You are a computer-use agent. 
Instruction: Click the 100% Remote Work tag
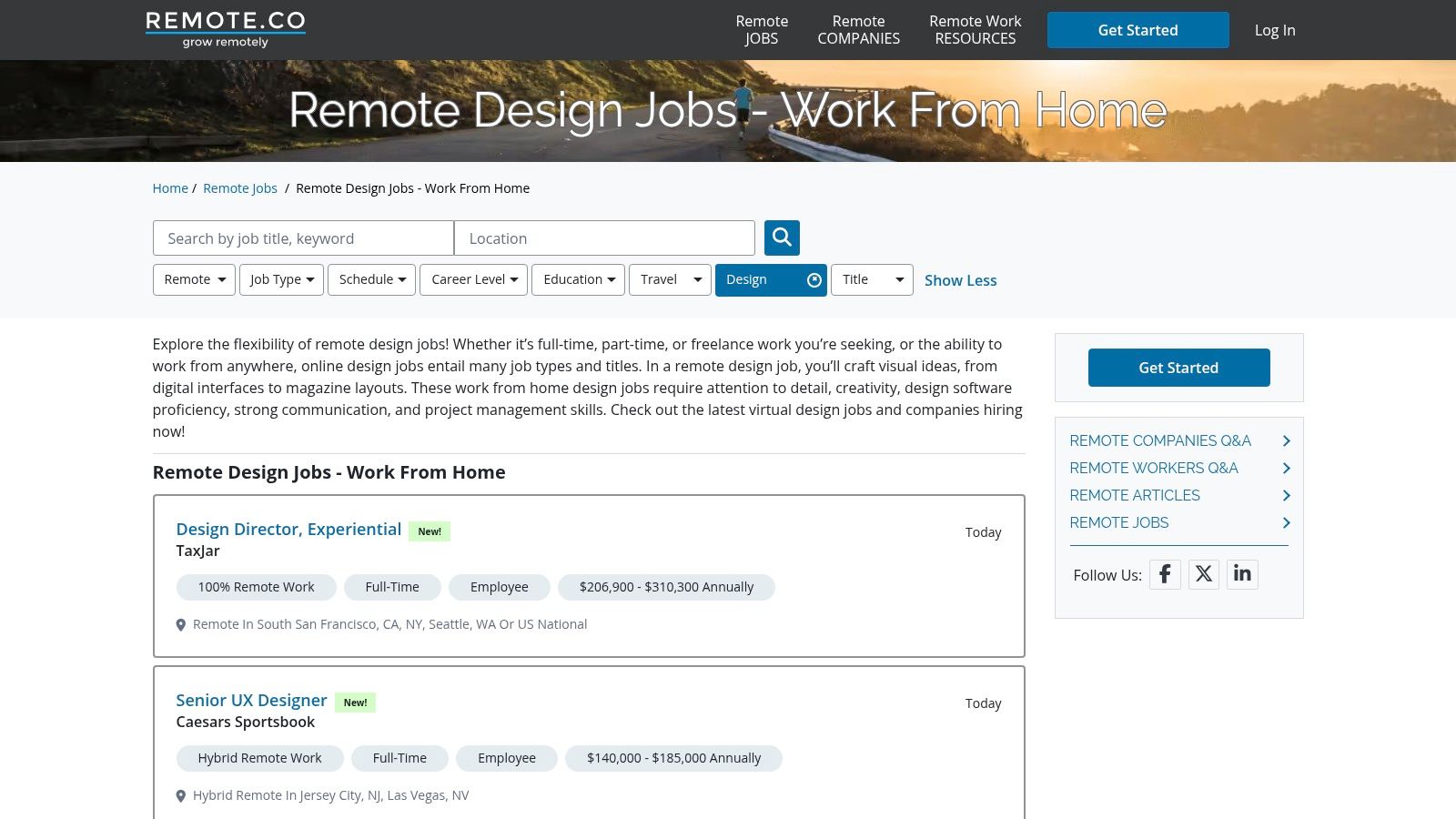coord(256,587)
